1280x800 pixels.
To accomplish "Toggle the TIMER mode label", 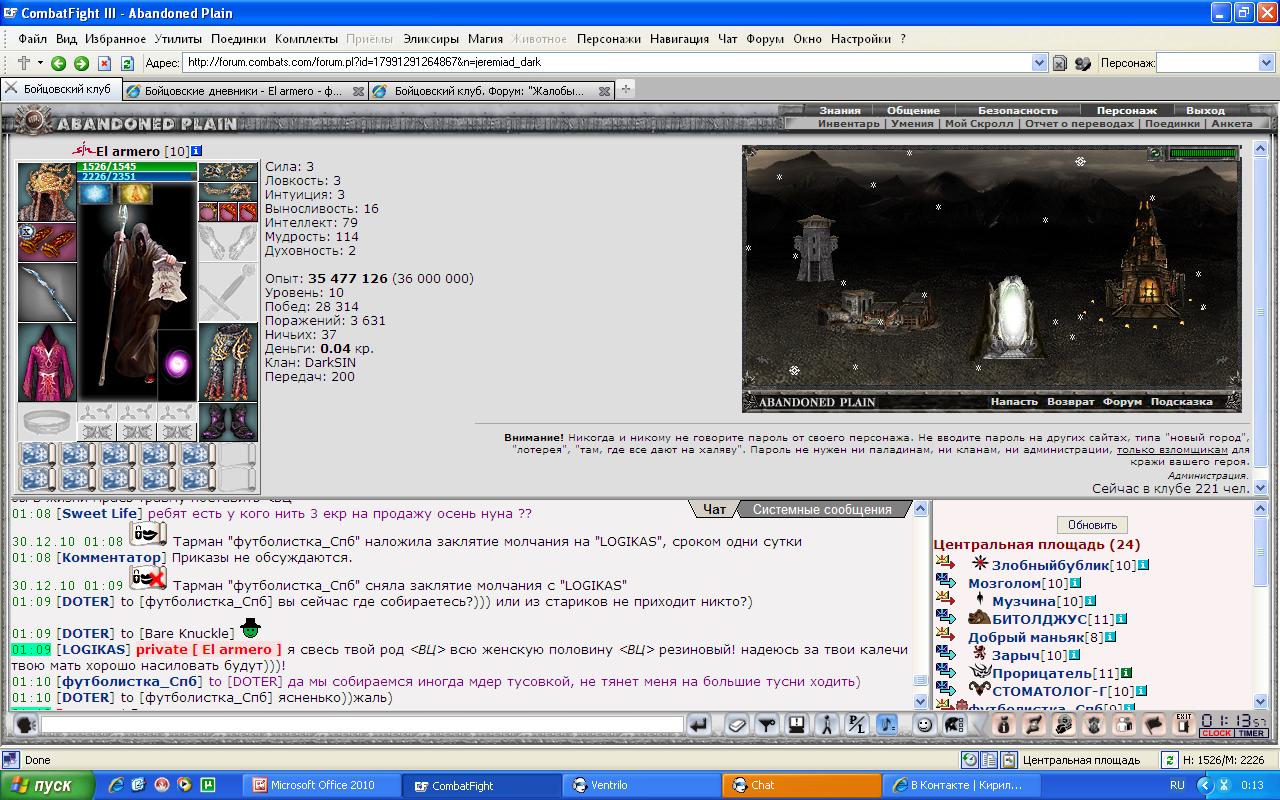I will pyautogui.click(x=1251, y=733).
